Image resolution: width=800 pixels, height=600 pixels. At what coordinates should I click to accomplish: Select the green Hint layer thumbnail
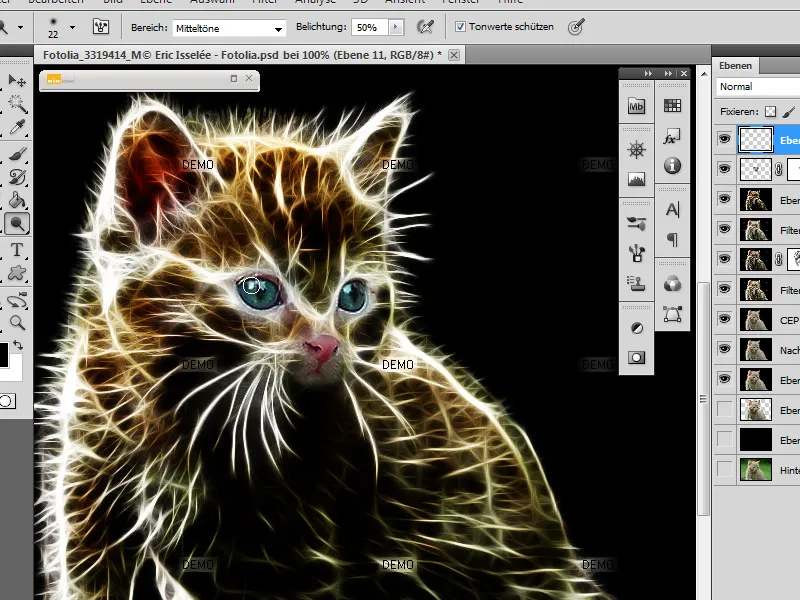(x=756, y=470)
